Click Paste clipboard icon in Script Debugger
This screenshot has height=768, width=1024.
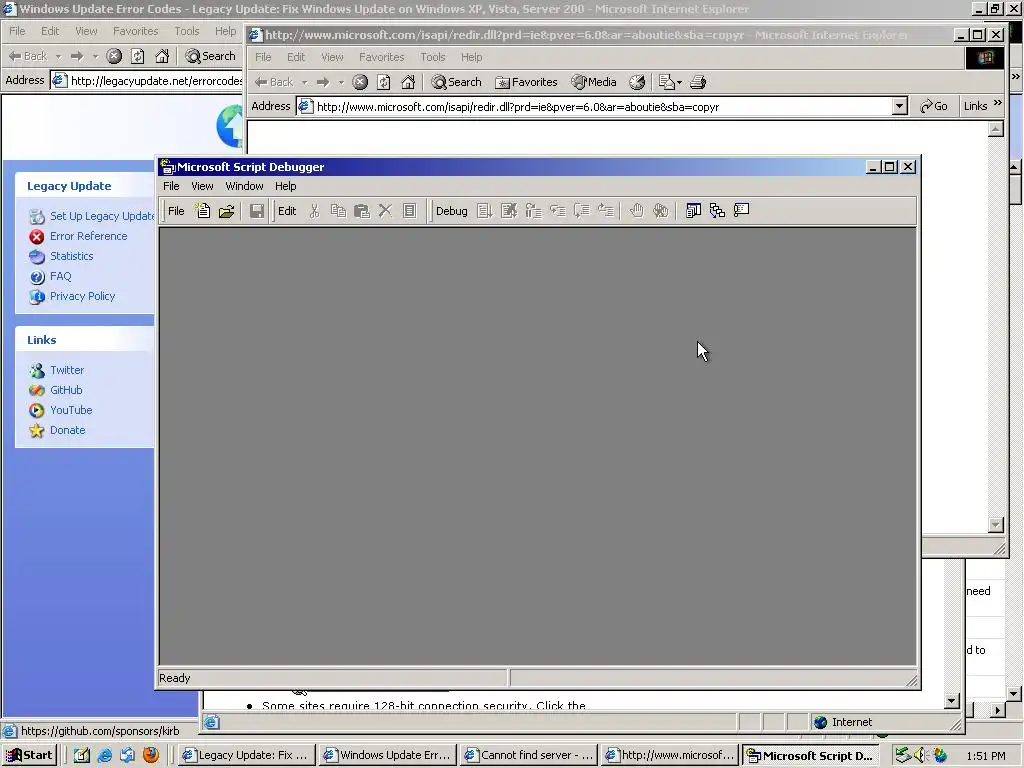pyautogui.click(x=362, y=211)
